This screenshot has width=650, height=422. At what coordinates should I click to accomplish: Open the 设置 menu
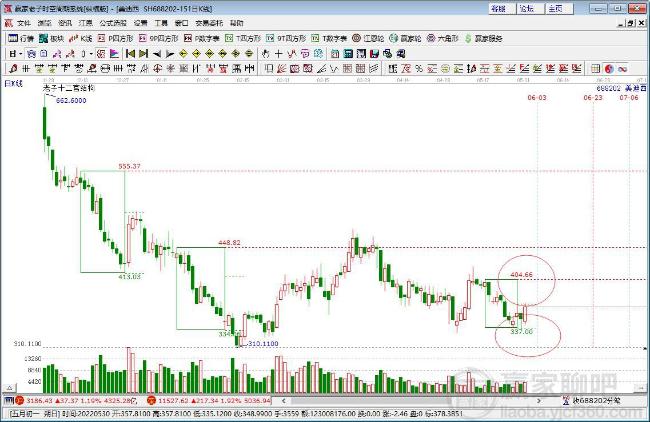[141, 23]
